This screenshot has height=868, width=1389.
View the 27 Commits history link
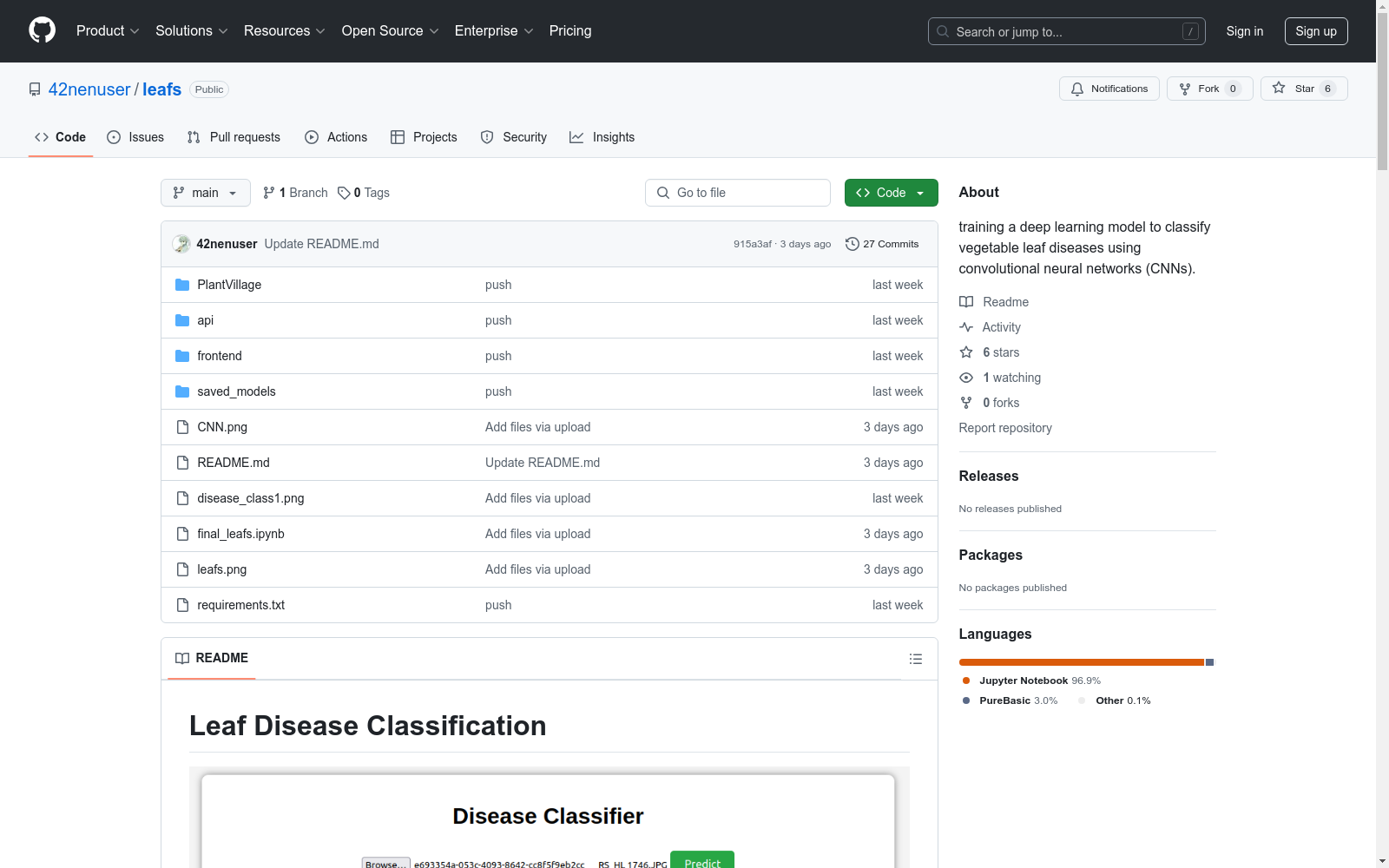[882, 244]
